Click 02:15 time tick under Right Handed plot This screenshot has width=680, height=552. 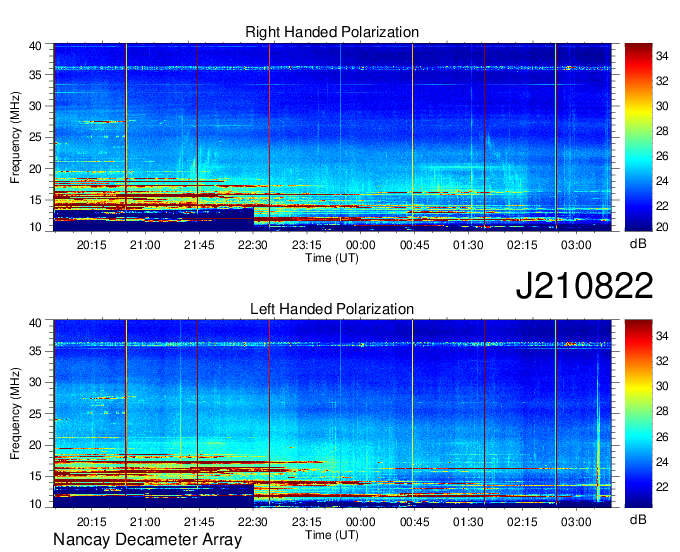click(522, 245)
